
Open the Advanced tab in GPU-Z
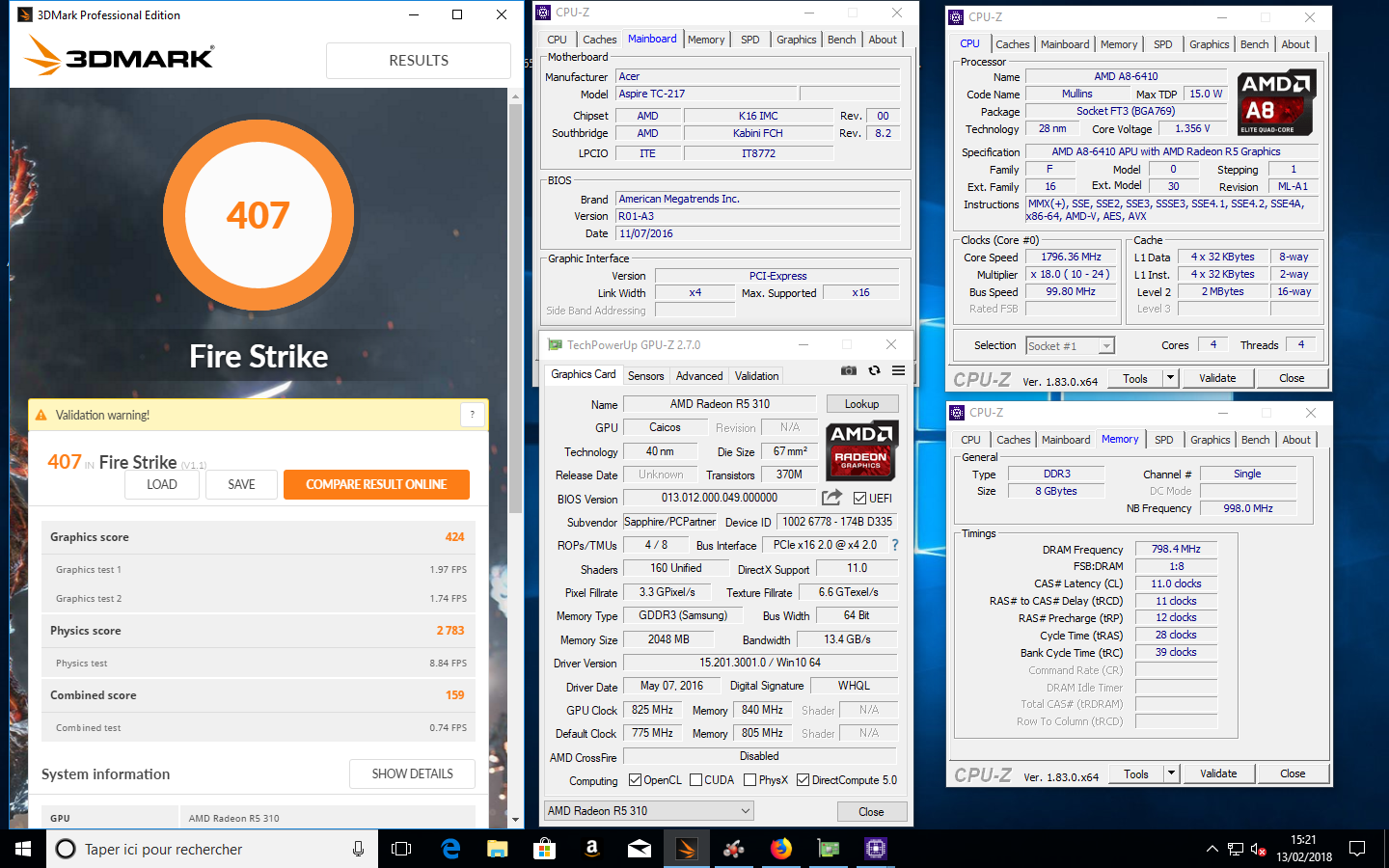(x=699, y=376)
